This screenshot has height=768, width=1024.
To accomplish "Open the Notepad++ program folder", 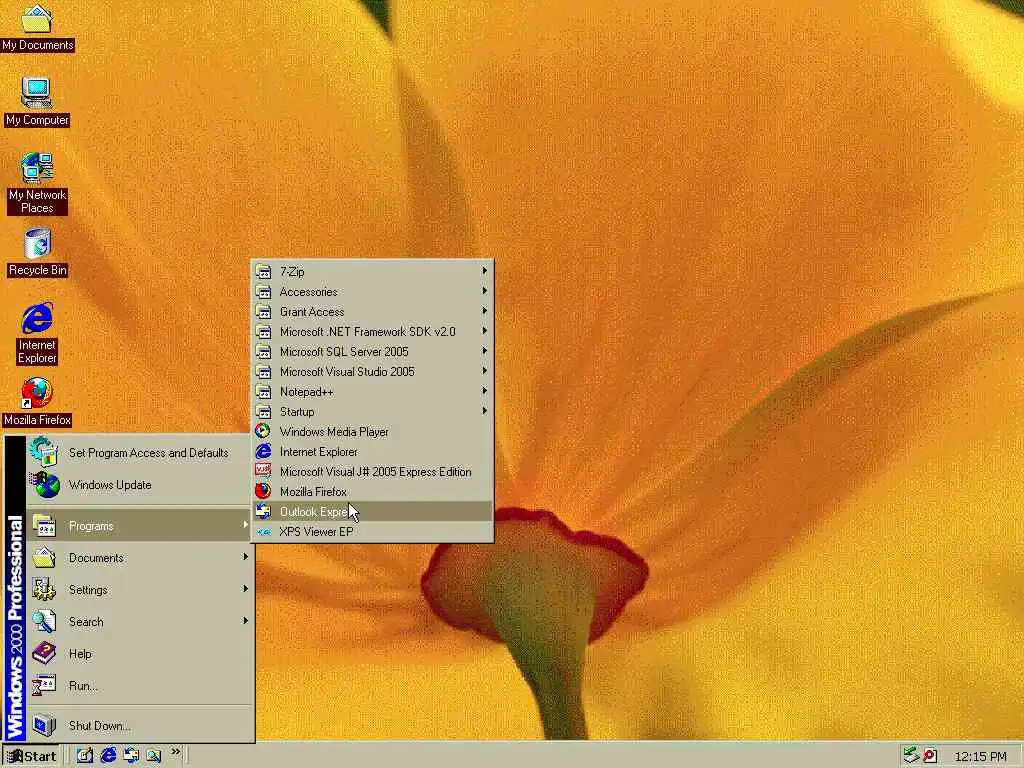I will [372, 392].
